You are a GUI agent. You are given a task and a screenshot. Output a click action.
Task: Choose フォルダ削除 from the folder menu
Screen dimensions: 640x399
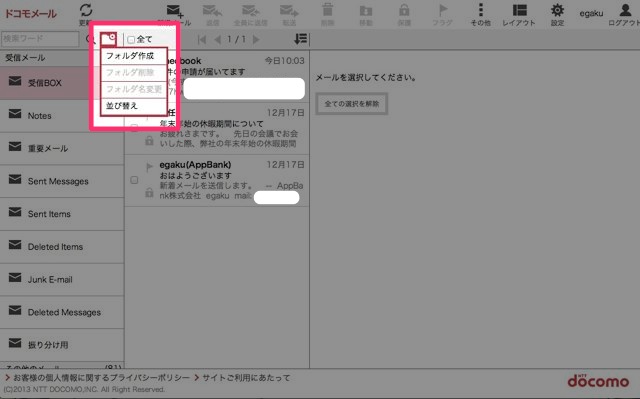(x=134, y=73)
